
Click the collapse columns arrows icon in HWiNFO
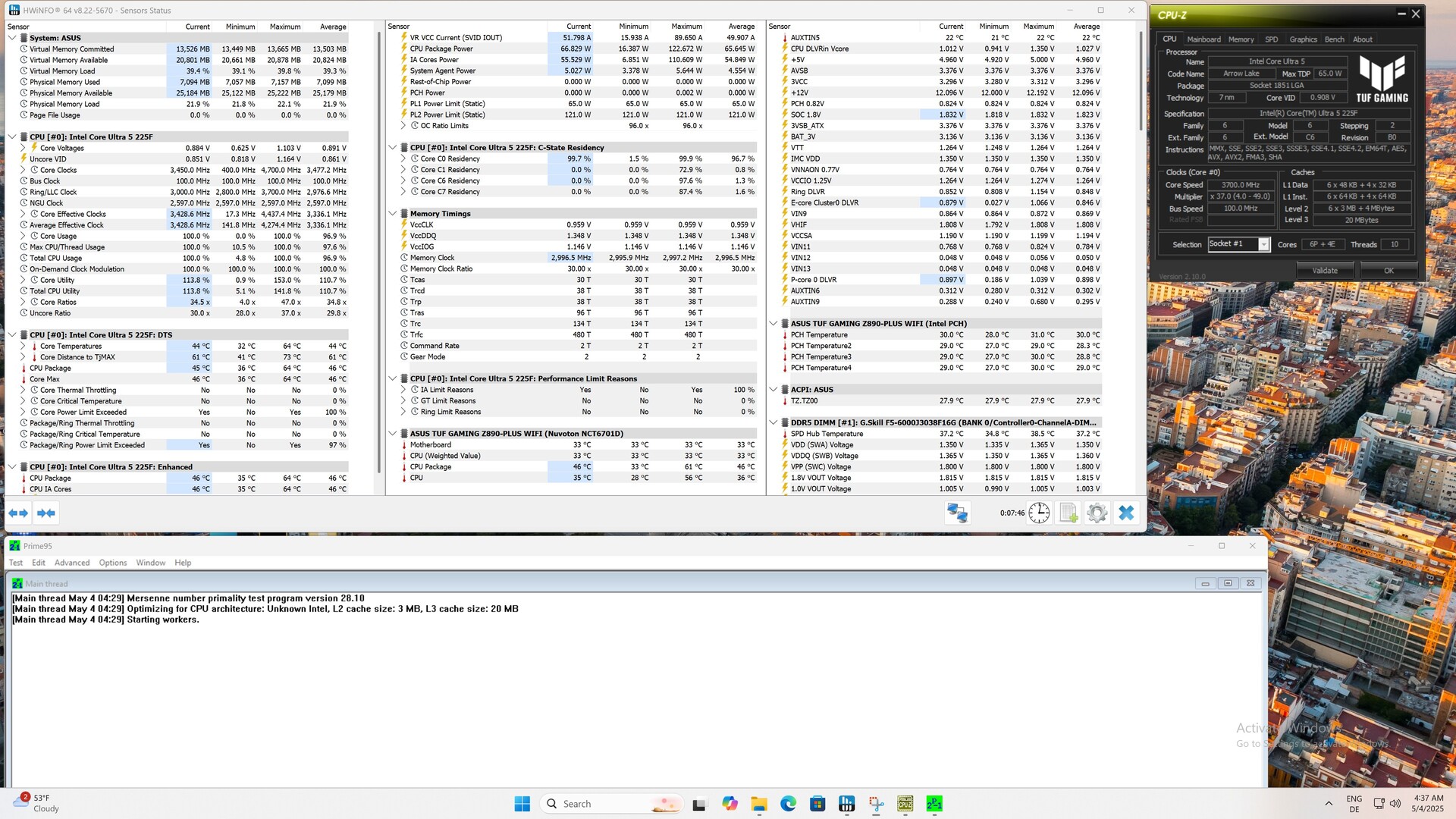46,513
